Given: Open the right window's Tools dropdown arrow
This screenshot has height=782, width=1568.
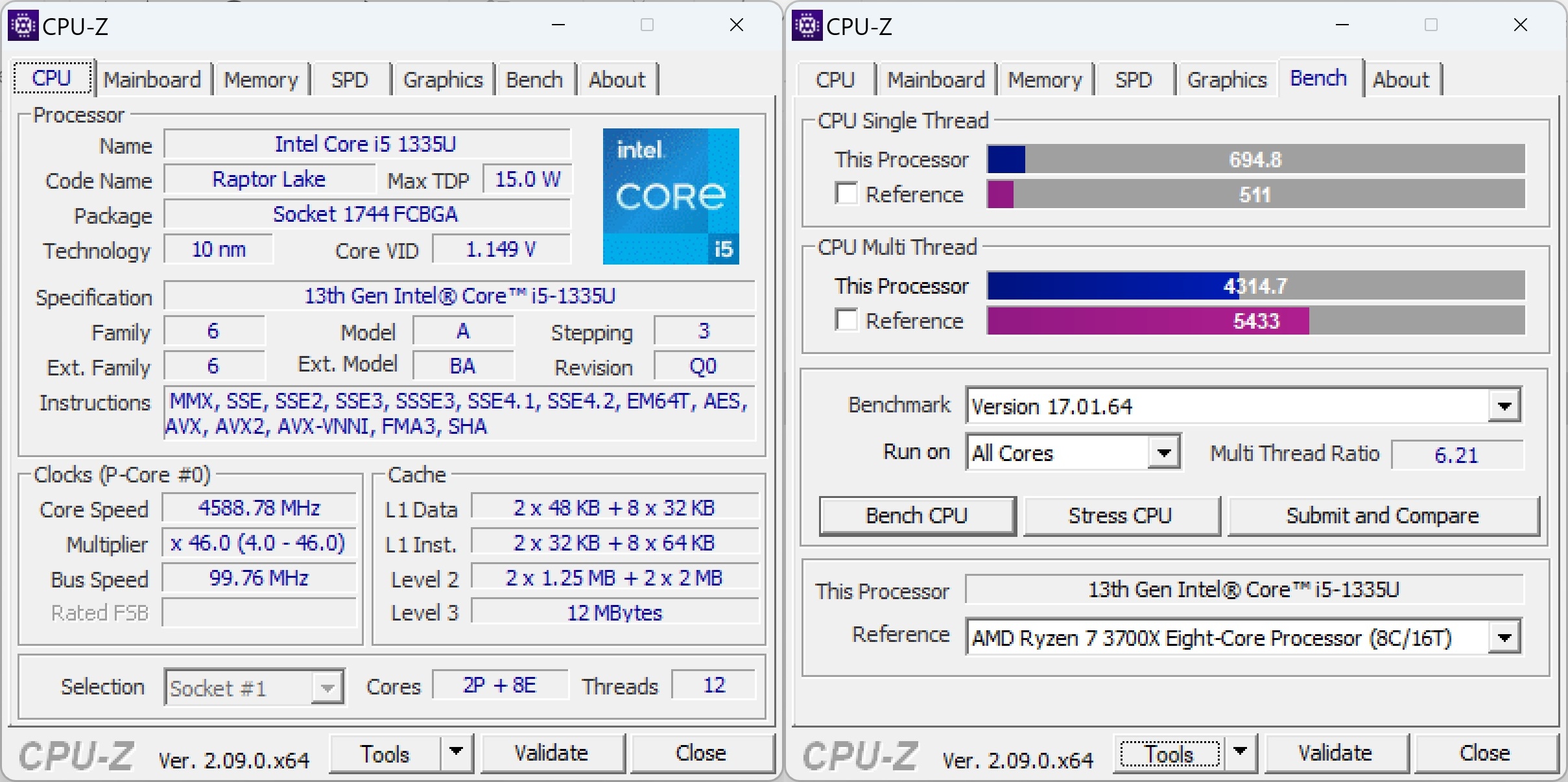Looking at the screenshot, I should (x=1240, y=752).
